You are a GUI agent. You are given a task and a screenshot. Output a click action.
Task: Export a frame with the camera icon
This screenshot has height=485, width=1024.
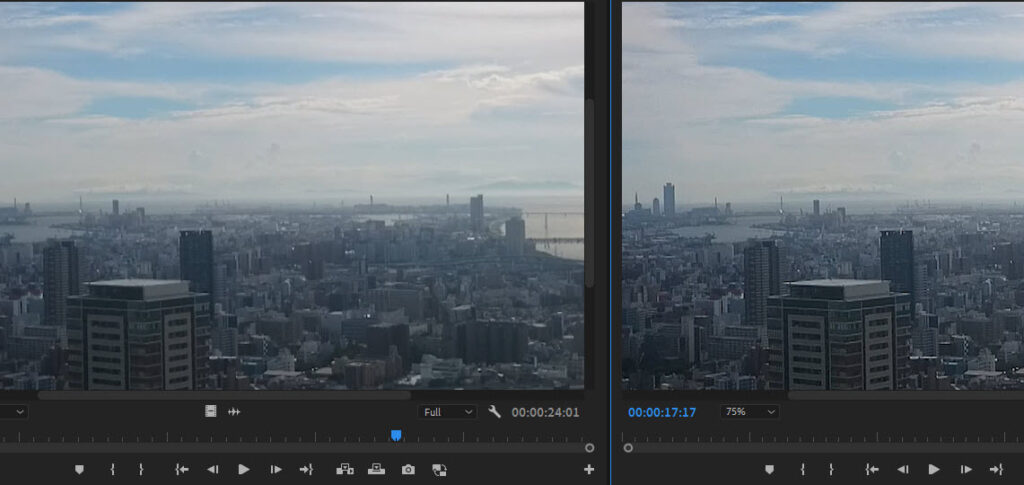[408, 469]
